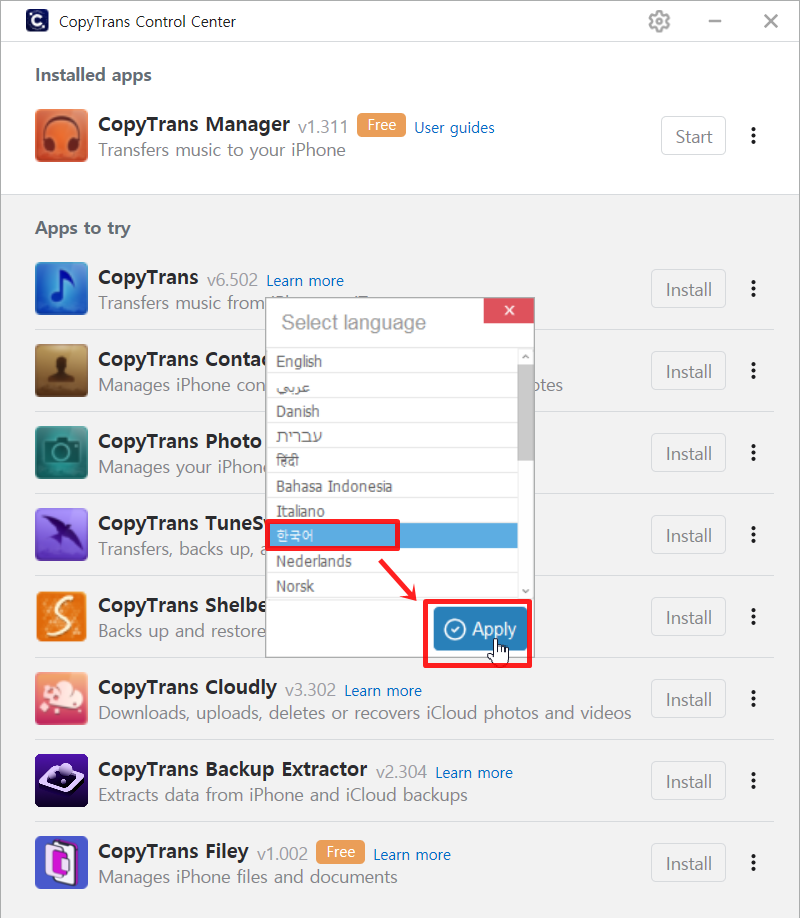Open CopyTrans Manager User guides link
Screen dimensions: 800x918
[454, 128]
